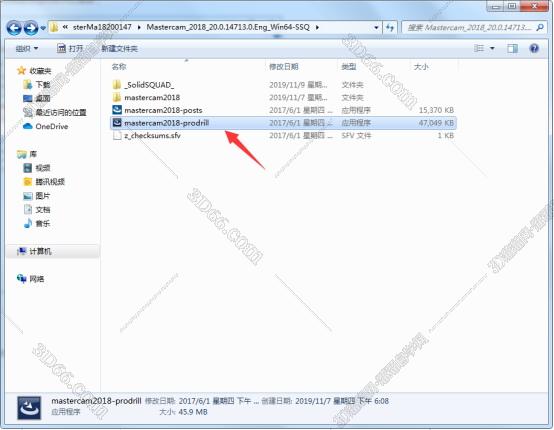554x430 pixels.
Task: Select 计算机 Computer in the sidebar
Action: click(35, 251)
